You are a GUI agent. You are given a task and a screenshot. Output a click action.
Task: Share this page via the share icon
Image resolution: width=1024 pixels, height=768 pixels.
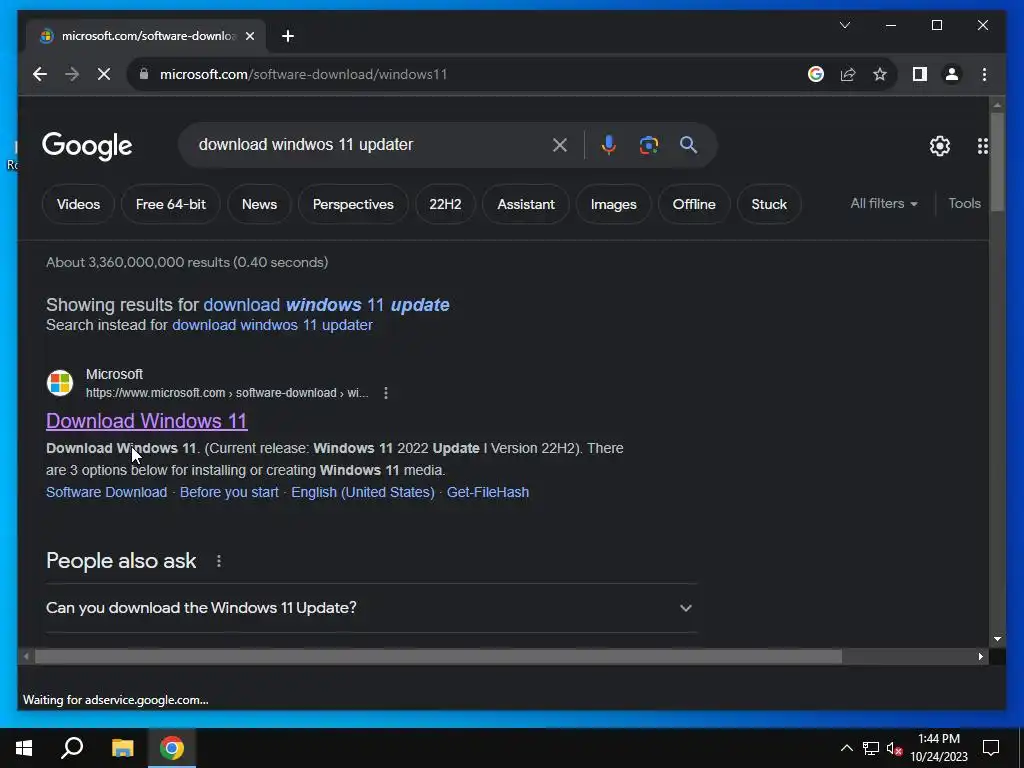point(848,74)
